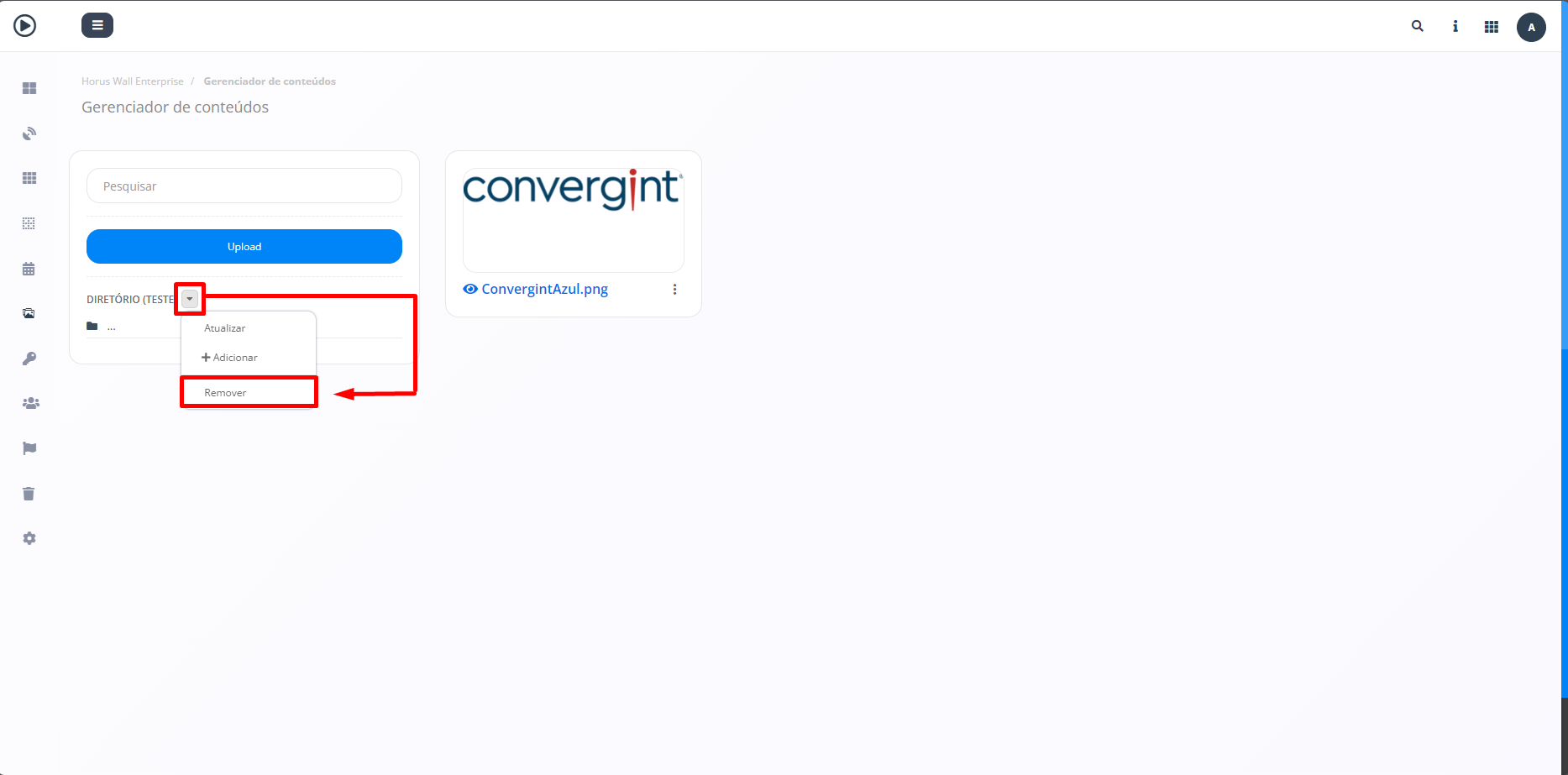Open the settings gear in sidebar
The image size is (1568, 775).
point(29,538)
